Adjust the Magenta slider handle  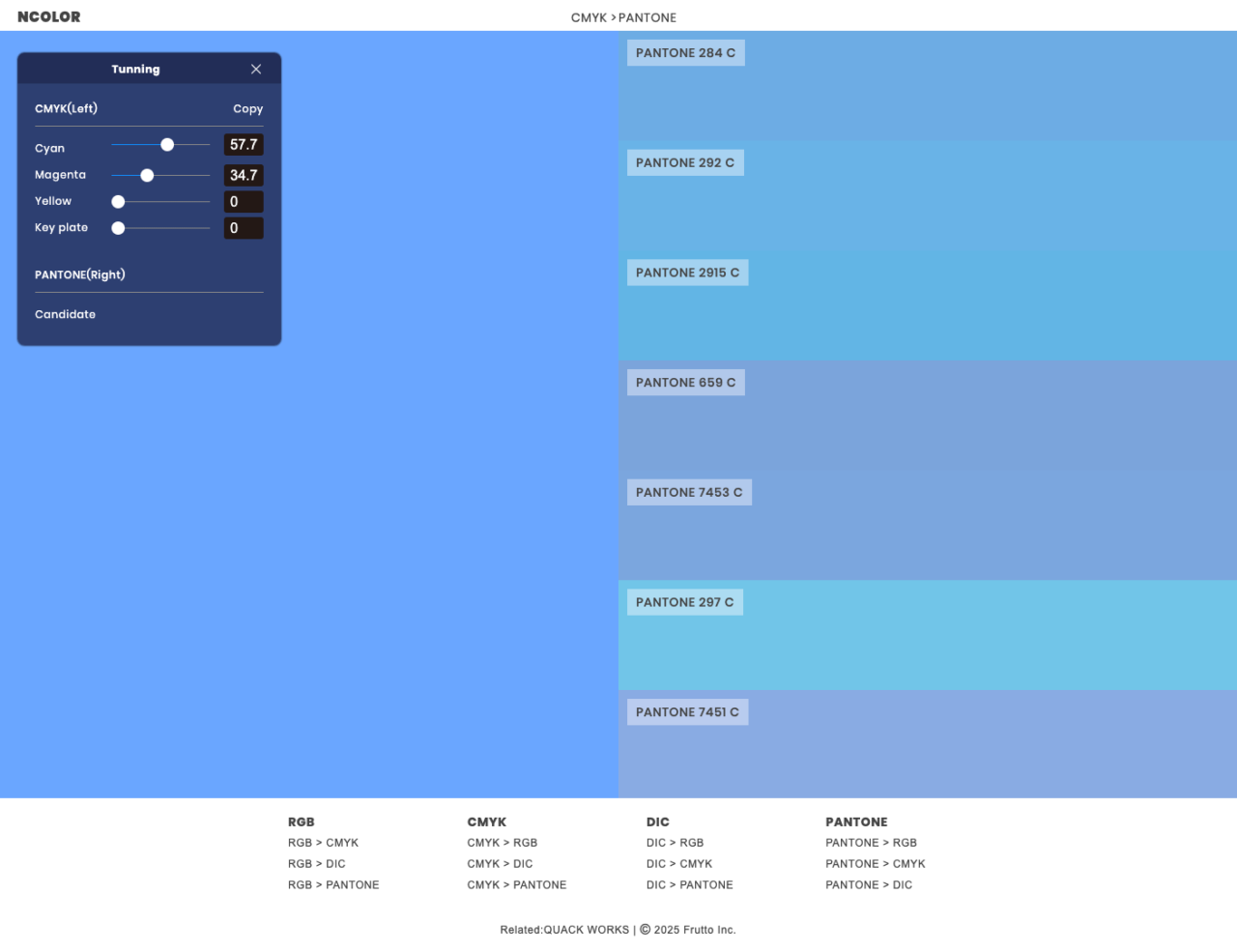click(x=147, y=176)
